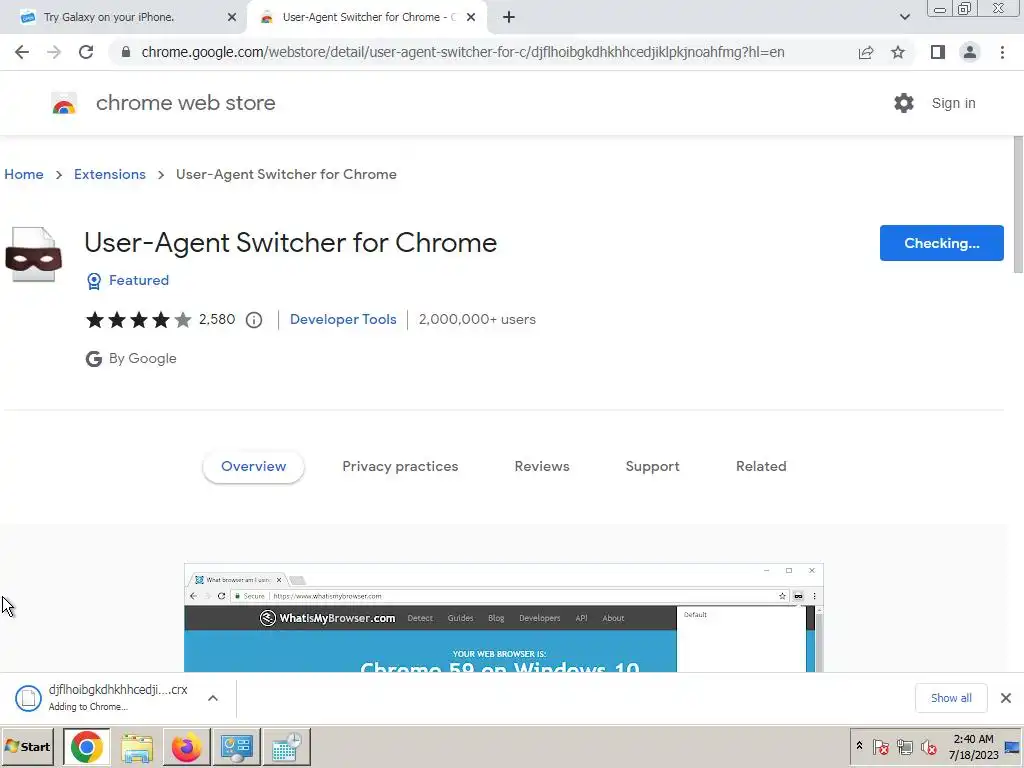1024x768 pixels.
Task: Click the Featured badge
Action: point(128,281)
